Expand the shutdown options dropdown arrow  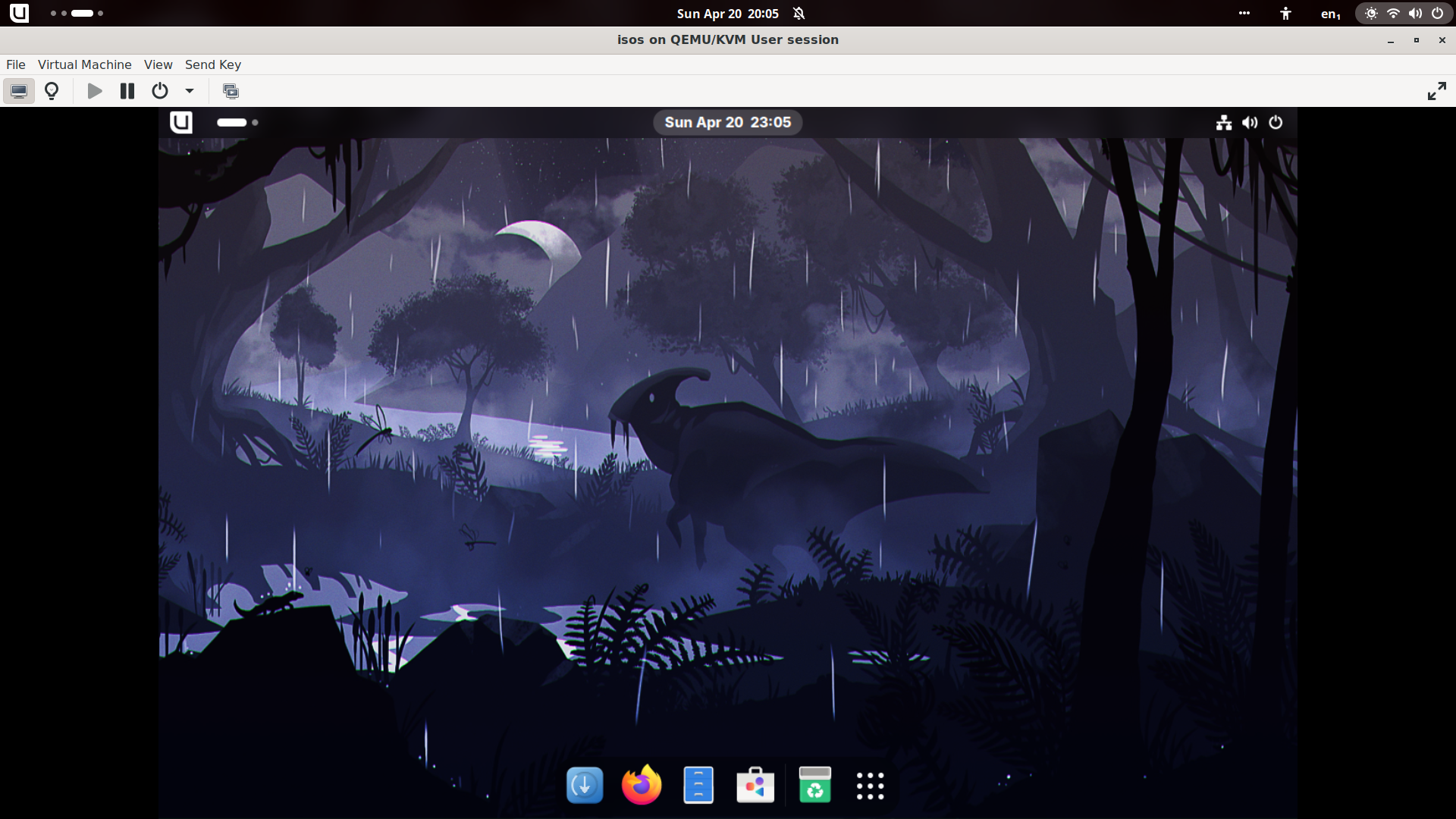tap(190, 91)
